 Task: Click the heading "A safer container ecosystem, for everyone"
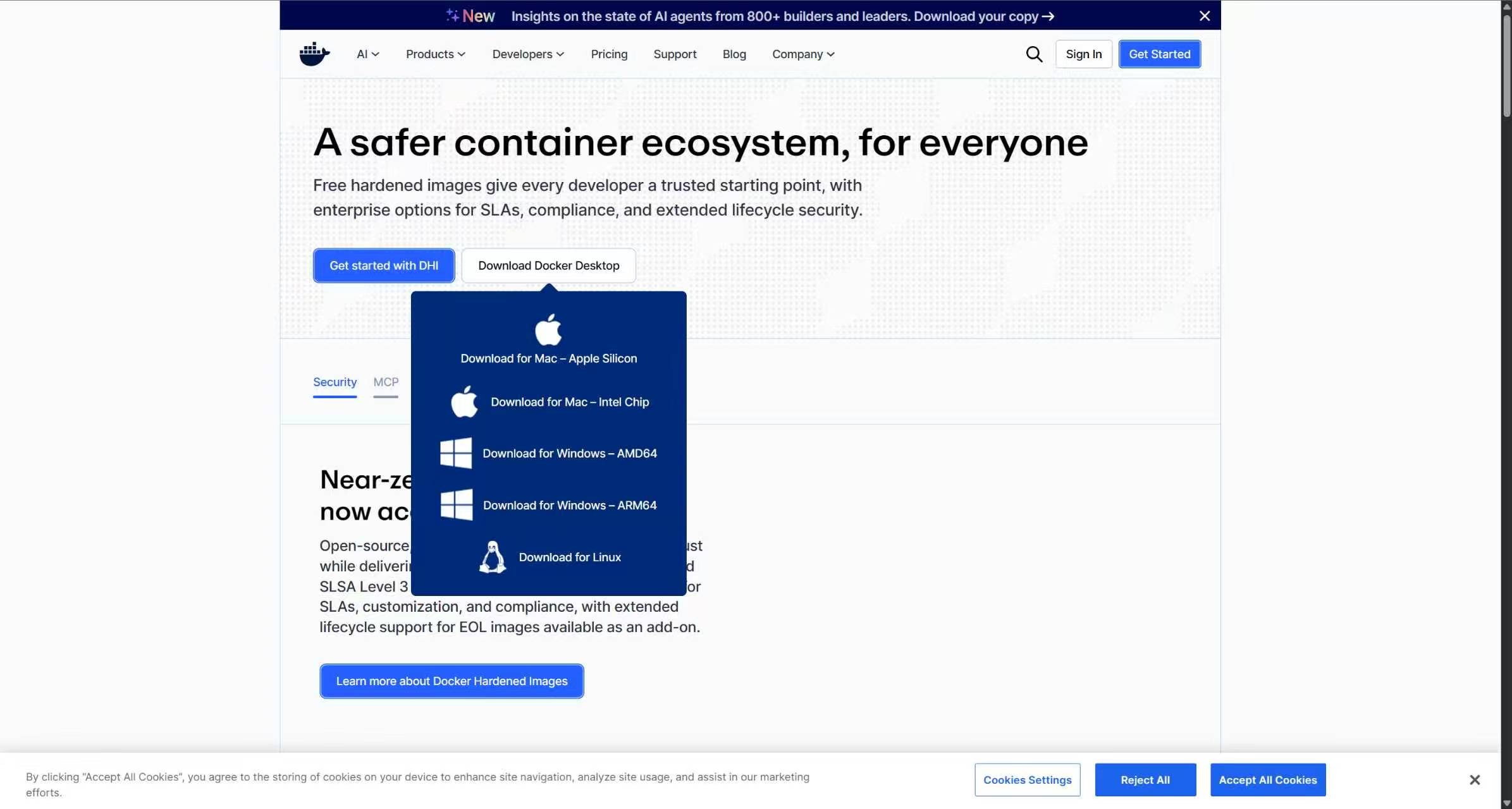click(701, 143)
